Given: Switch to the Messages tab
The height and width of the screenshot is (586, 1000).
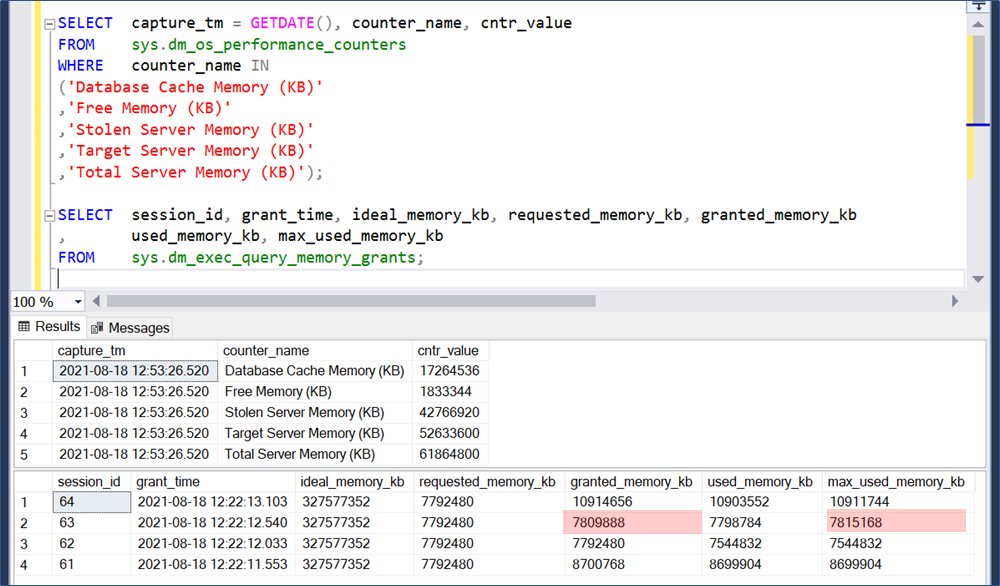Looking at the screenshot, I should pyautogui.click(x=130, y=328).
